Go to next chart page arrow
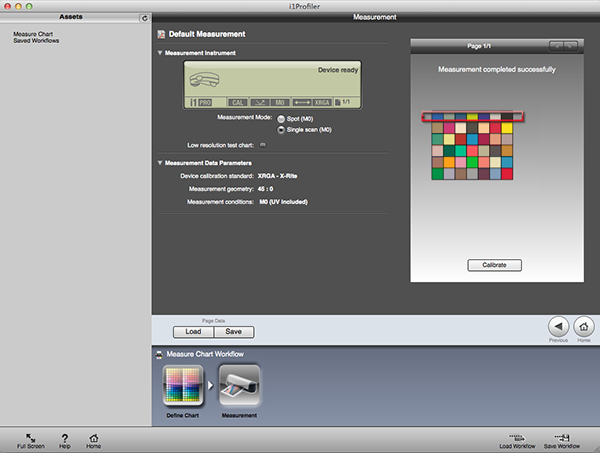Screen dimensions: 600x453 pos(571,46)
